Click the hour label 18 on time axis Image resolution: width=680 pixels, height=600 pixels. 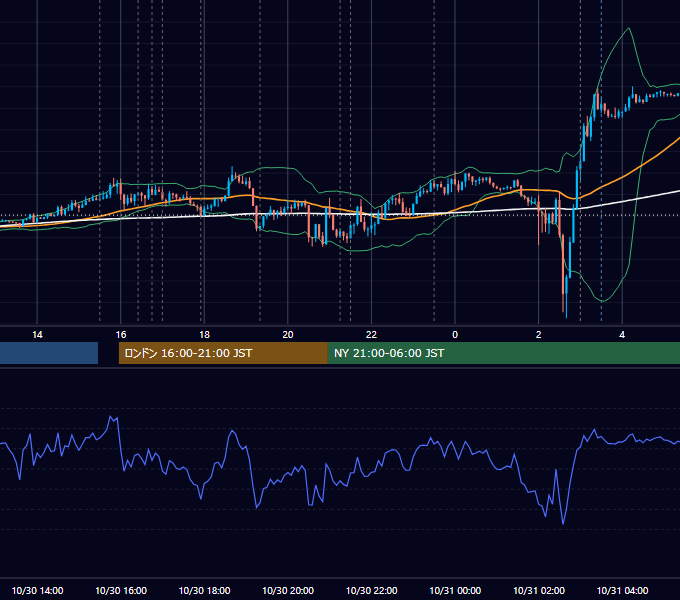click(x=204, y=335)
